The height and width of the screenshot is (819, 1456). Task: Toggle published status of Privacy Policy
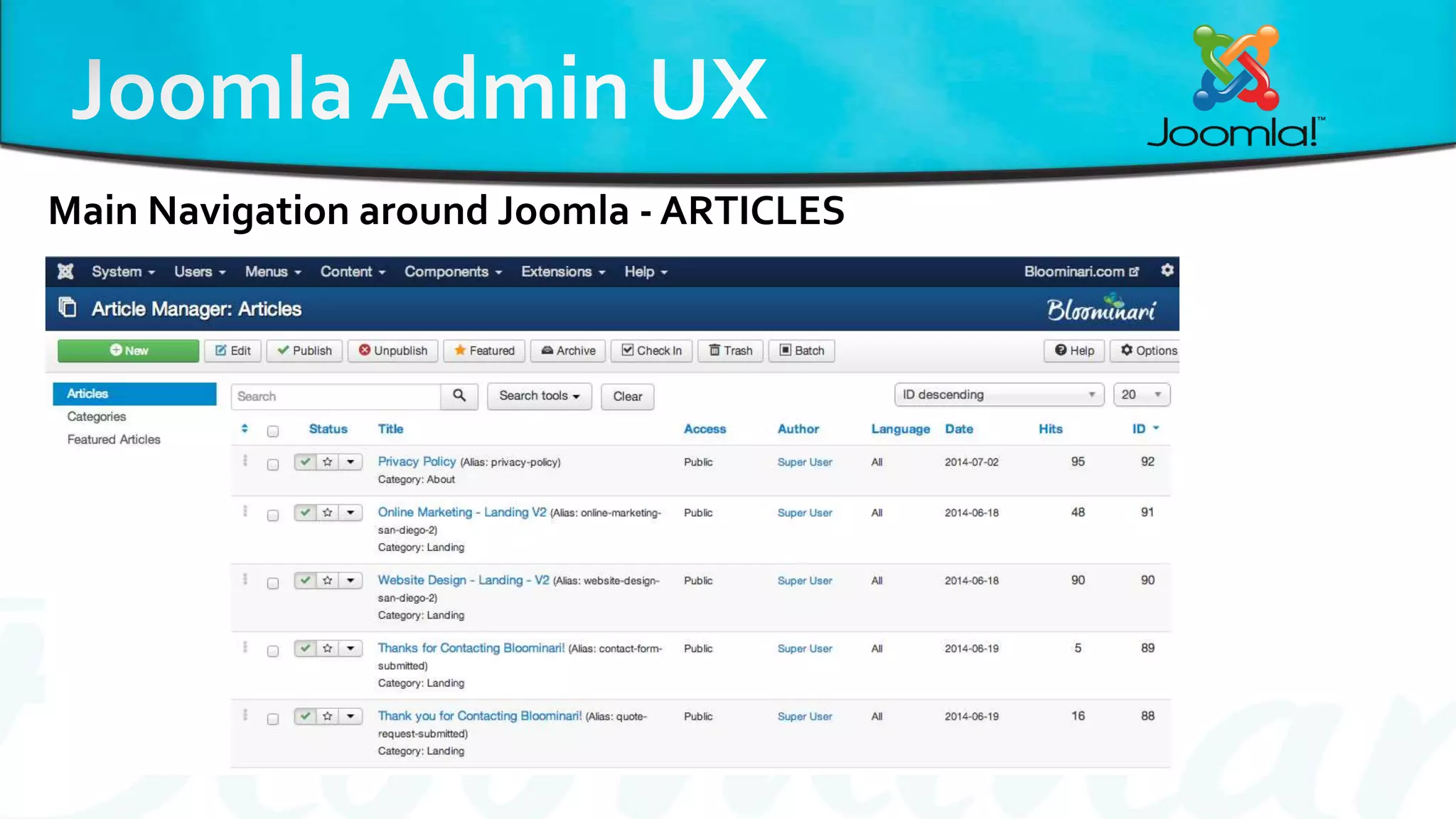coord(305,462)
